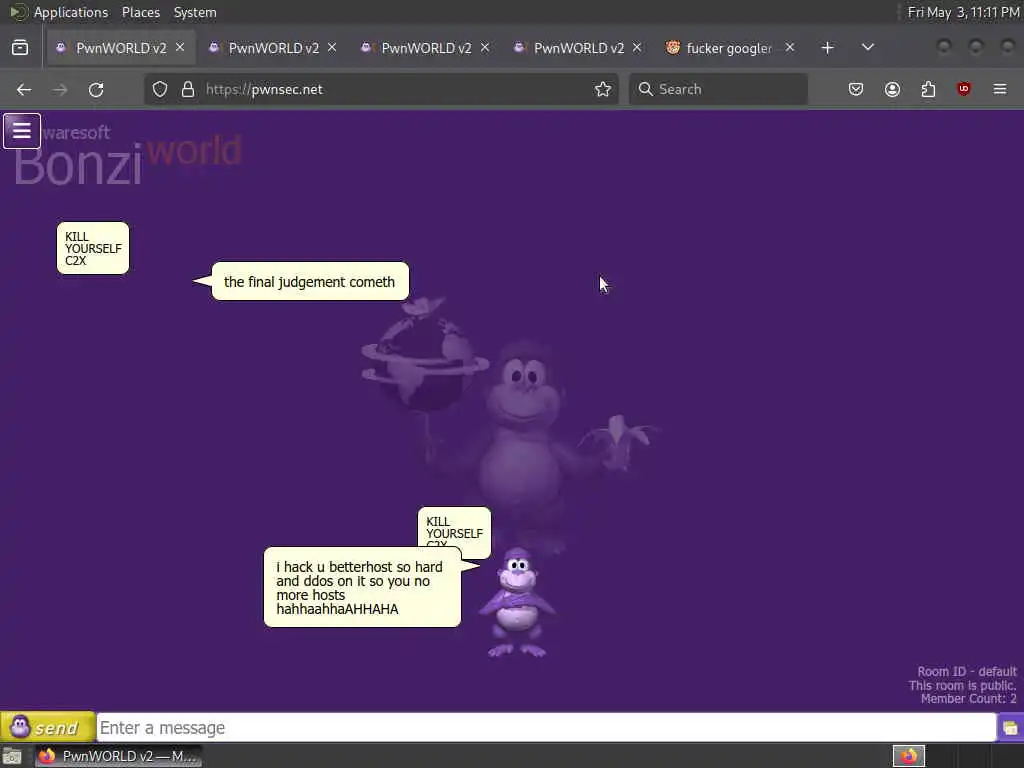The width and height of the screenshot is (1024, 768).
Task: Click the small purple Bonzi character
Action: pos(517,603)
